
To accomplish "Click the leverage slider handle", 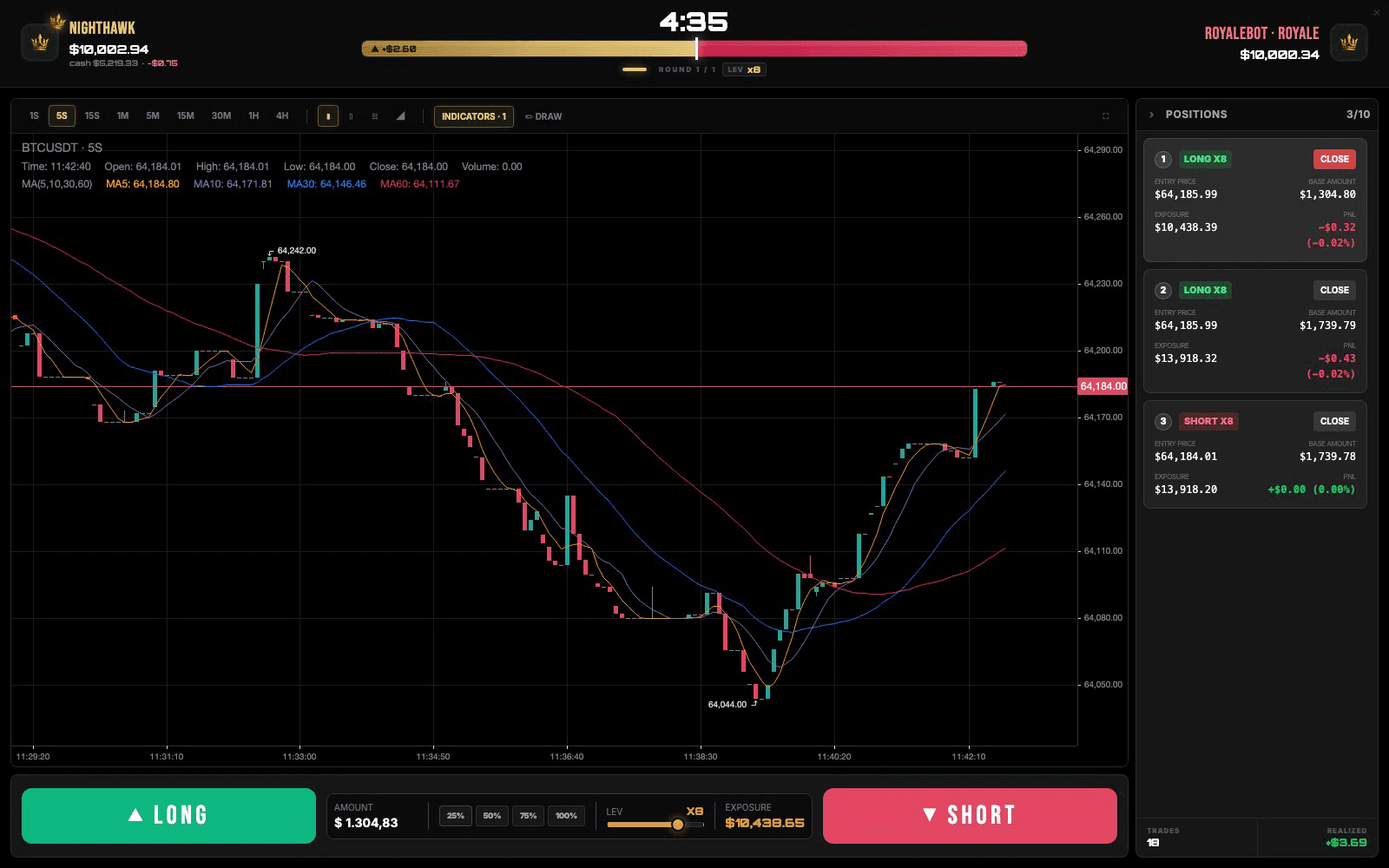I will pyautogui.click(x=678, y=825).
